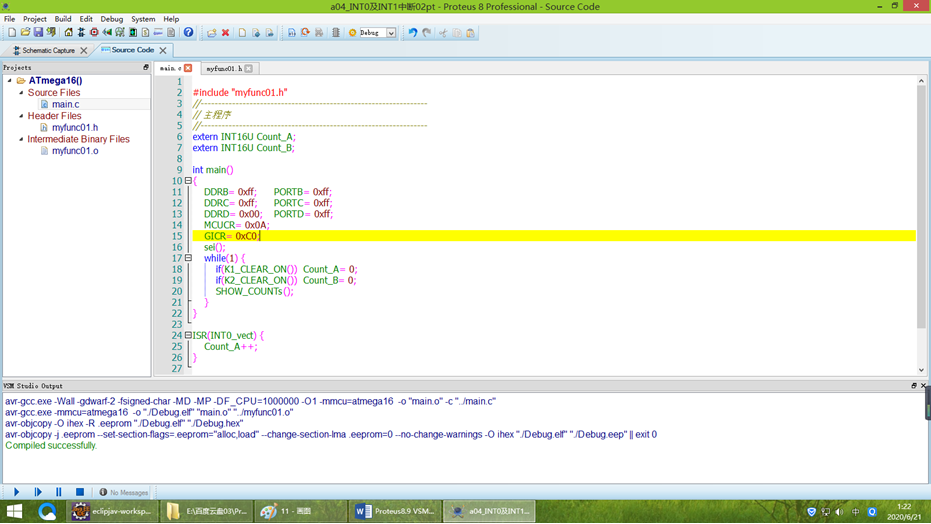Viewport: 931px width, 524px height.
Task: Select myfunc01.h in the project tree
Action: (75, 128)
